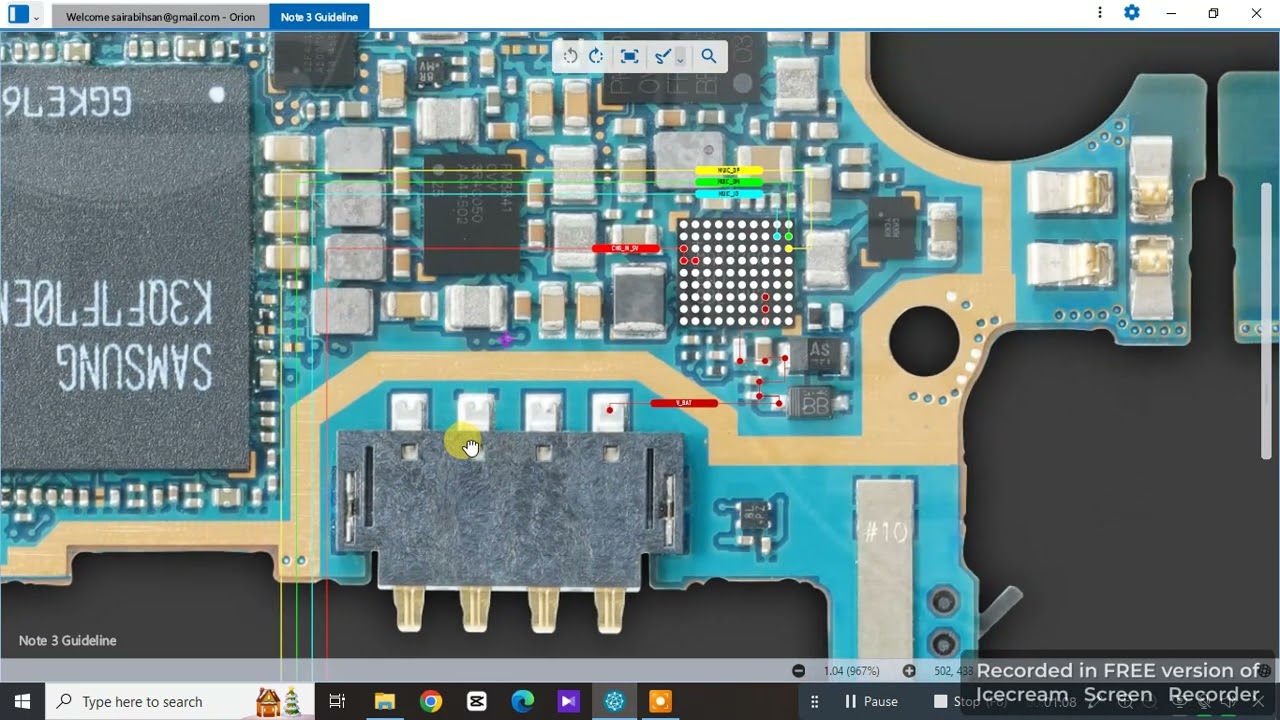Image resolution: width=1280 pixels, height=720 pixels.
Task: Click the 1.04 (967%) zoom value
Action: coord(852,671)
